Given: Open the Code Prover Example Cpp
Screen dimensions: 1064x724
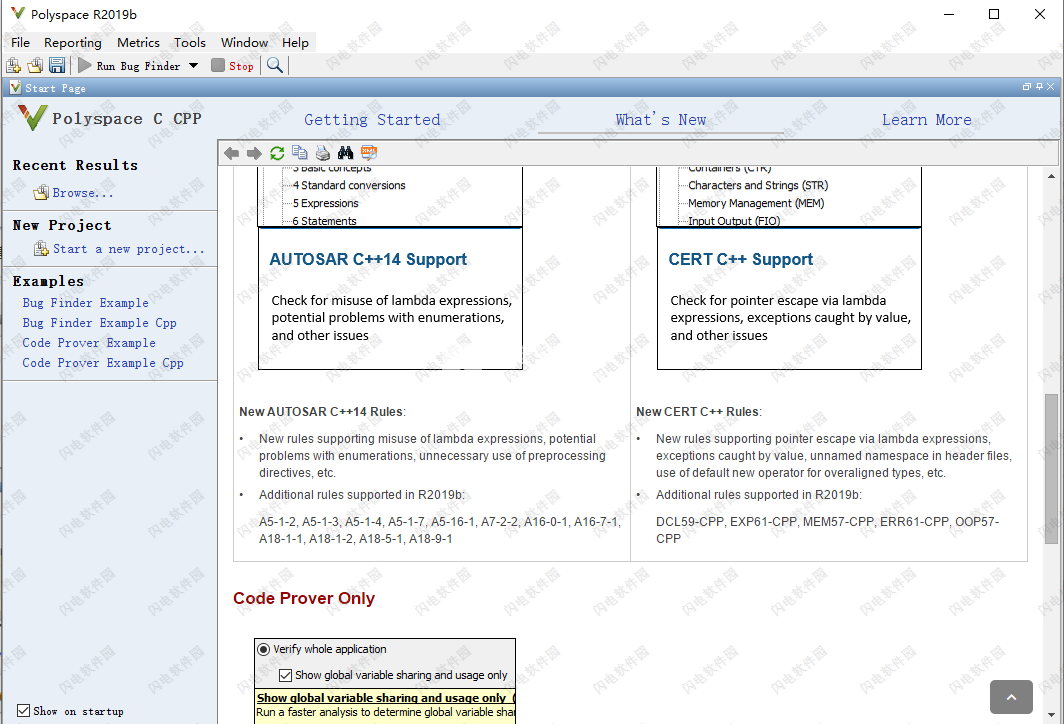Looking at the screenshot, I should pos(103,362).
